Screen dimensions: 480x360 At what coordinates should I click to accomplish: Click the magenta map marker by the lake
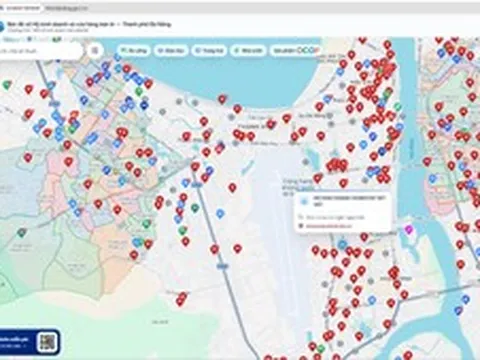pos(408,229)
